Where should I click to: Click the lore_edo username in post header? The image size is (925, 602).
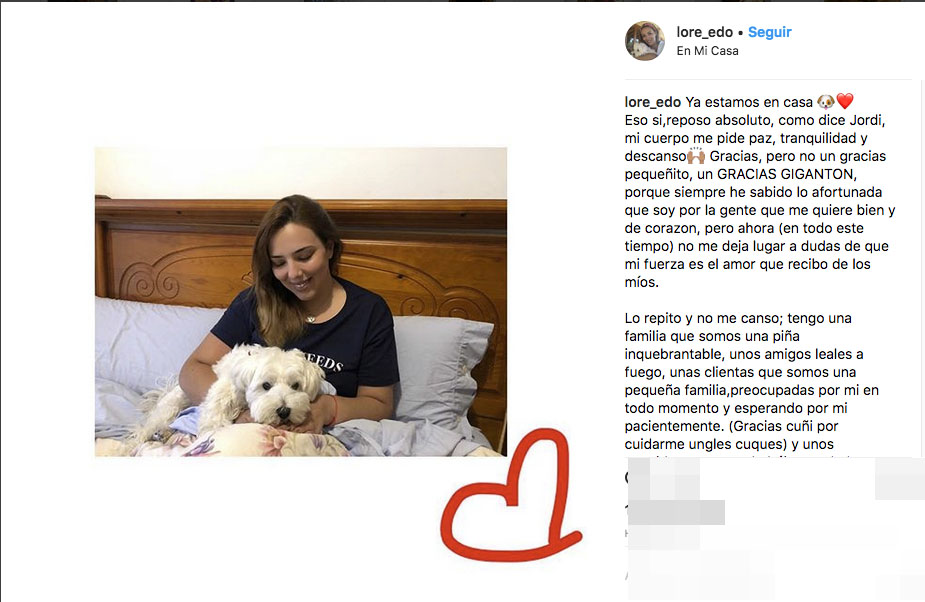(704, 32)
